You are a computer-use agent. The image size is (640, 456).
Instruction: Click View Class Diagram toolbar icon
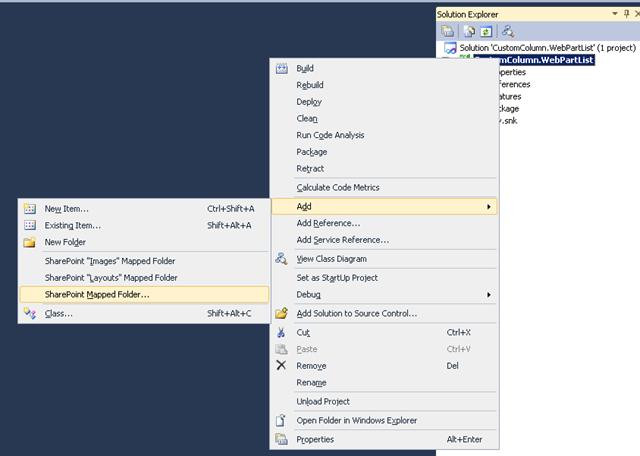pyautogui.click(x=508, y=31)
